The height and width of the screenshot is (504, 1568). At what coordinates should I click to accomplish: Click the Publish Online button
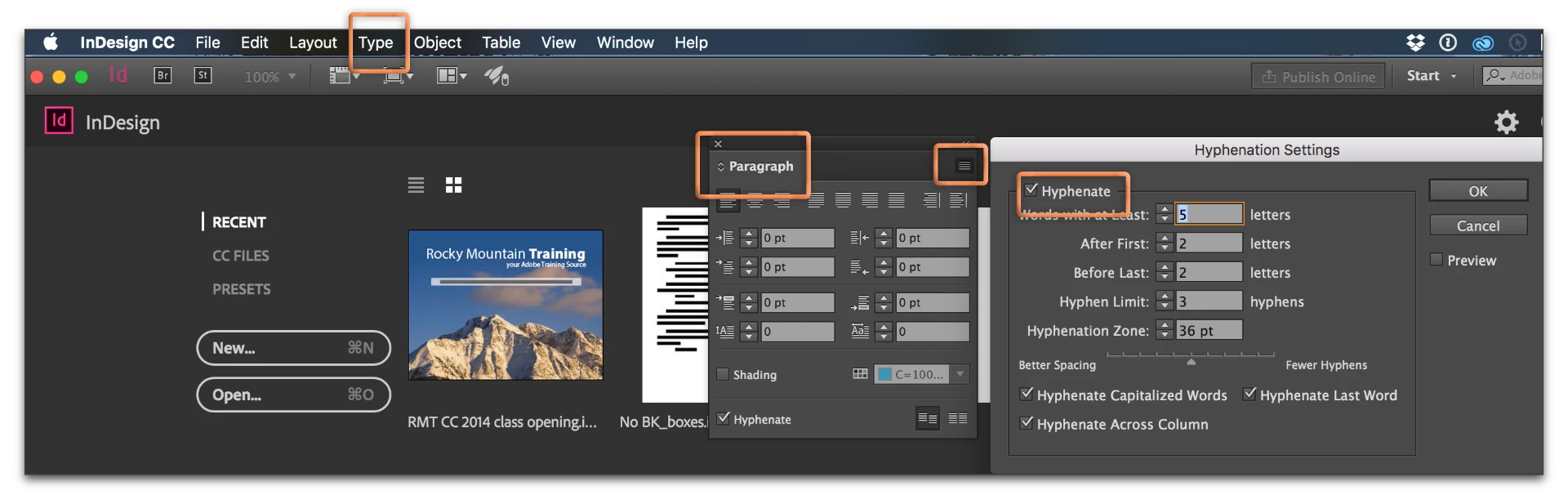[1318, 76]
